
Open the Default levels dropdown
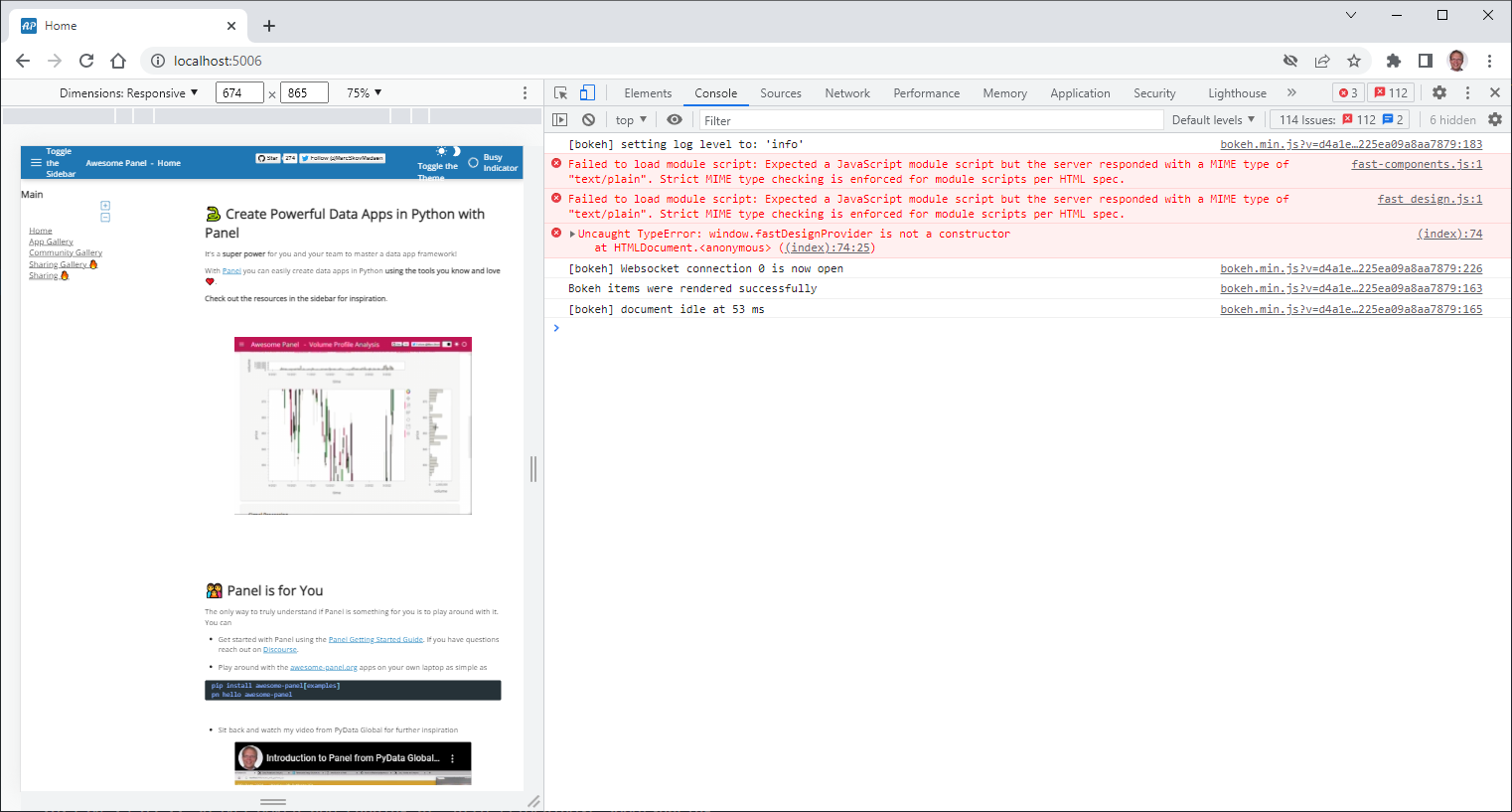click(x=1211, y=119)
